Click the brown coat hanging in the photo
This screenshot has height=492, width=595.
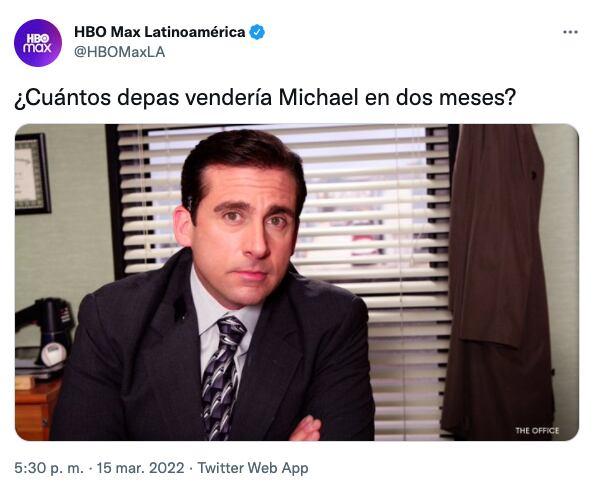pos(498,279)
